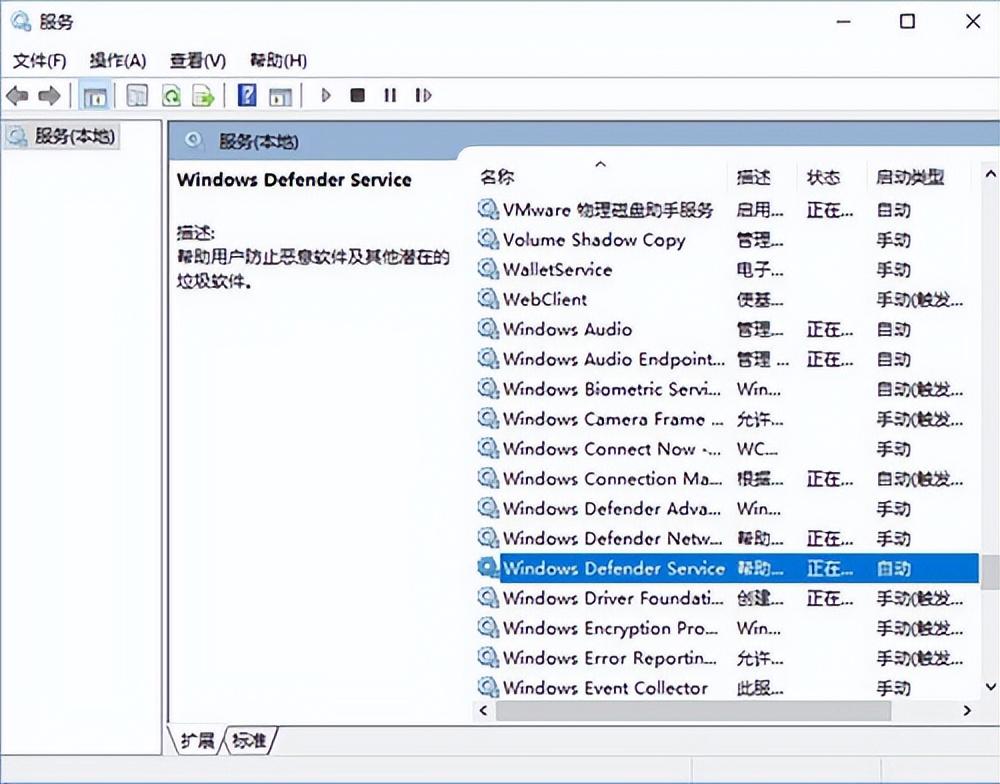Click the Services icon in the title bar
This screenshot has height=784, width=1000.
coord(20,21)
